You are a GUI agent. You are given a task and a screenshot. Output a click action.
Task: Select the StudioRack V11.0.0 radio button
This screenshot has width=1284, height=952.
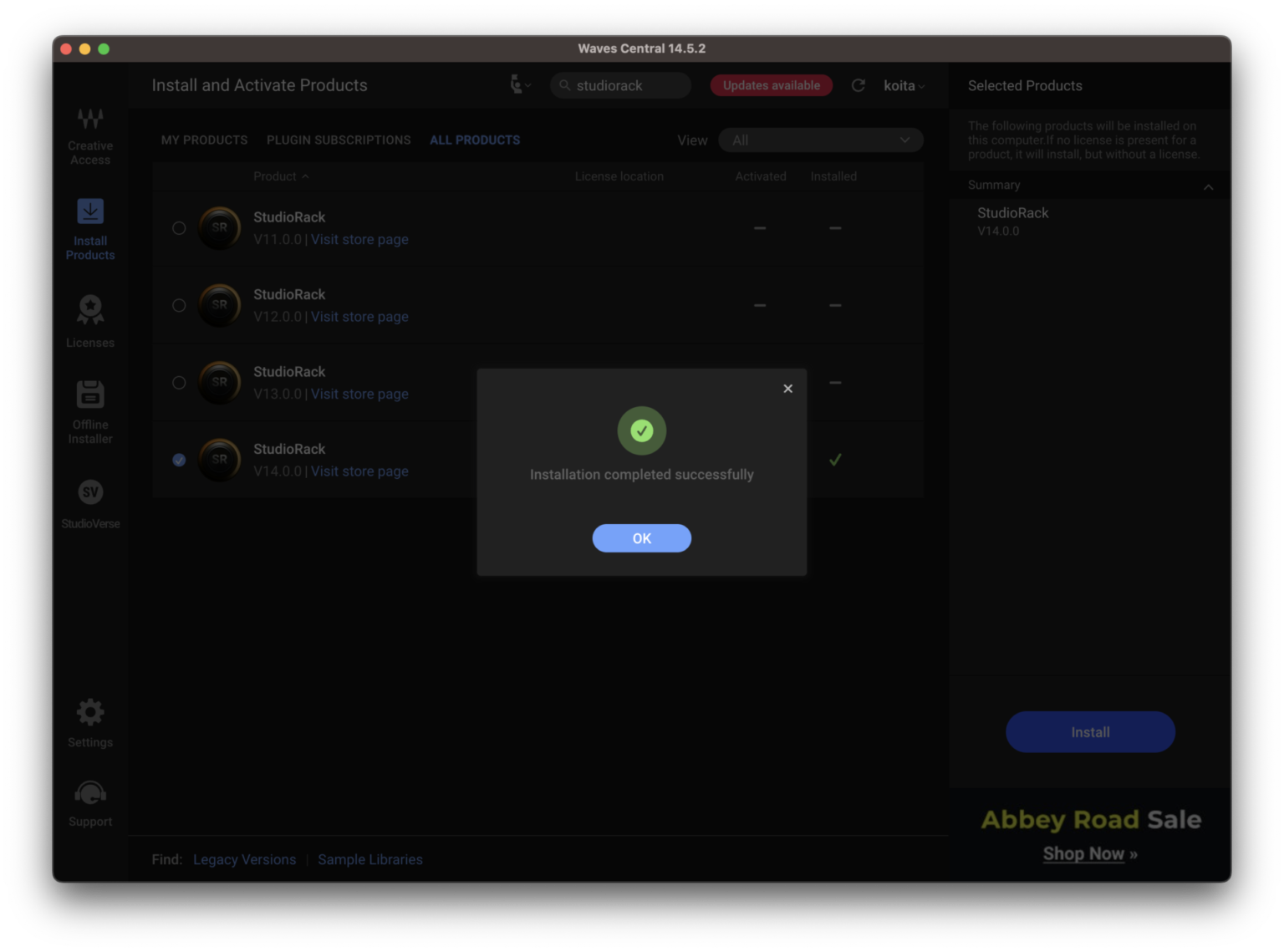pos(179,228)
